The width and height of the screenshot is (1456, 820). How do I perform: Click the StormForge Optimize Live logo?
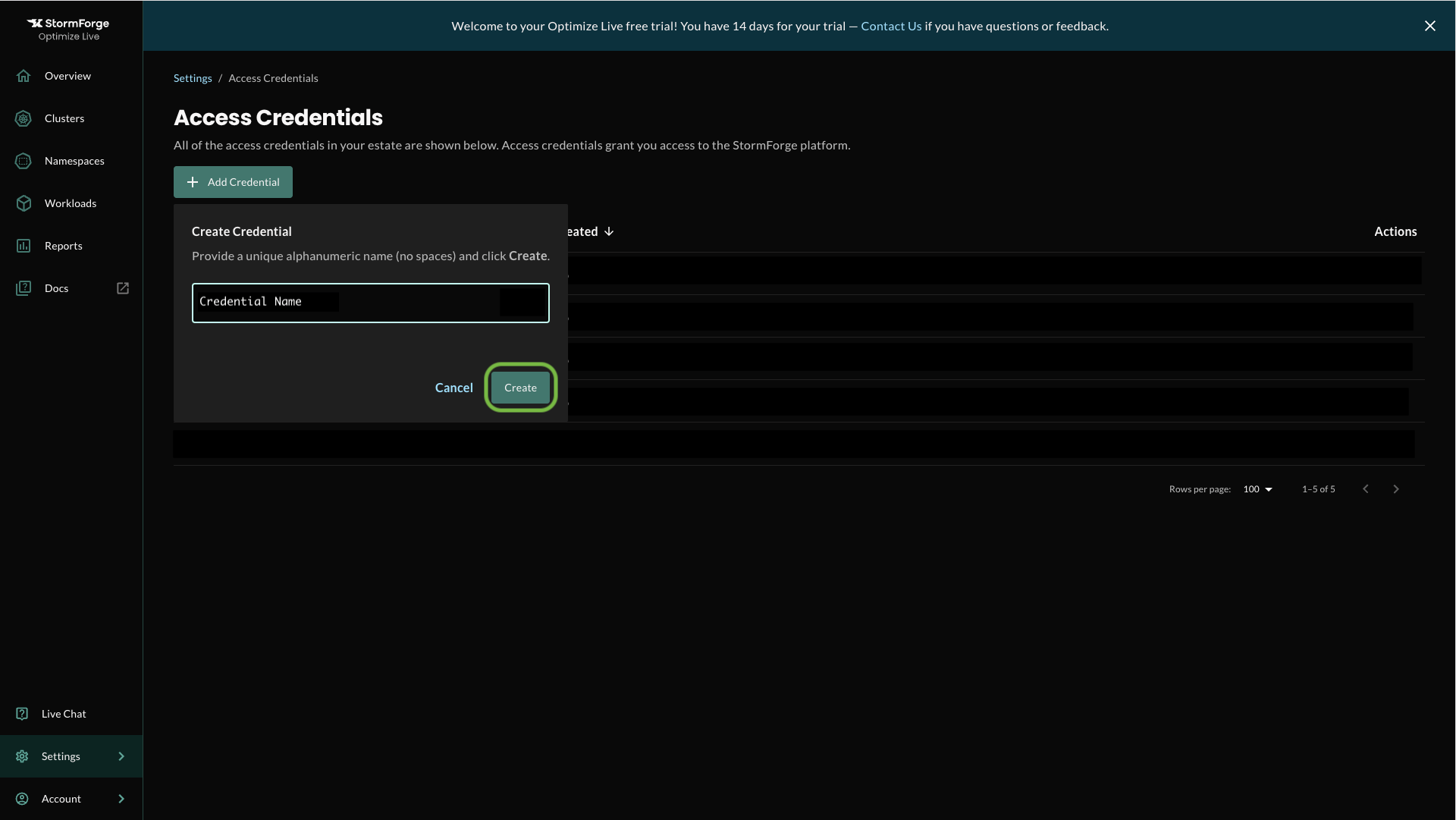coord(67,28)
